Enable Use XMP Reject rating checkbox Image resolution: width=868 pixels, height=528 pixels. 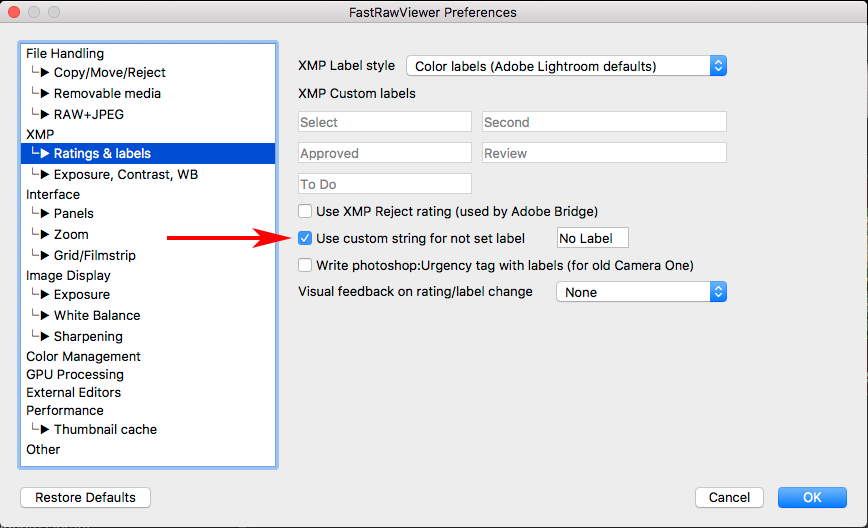(306, 211)
